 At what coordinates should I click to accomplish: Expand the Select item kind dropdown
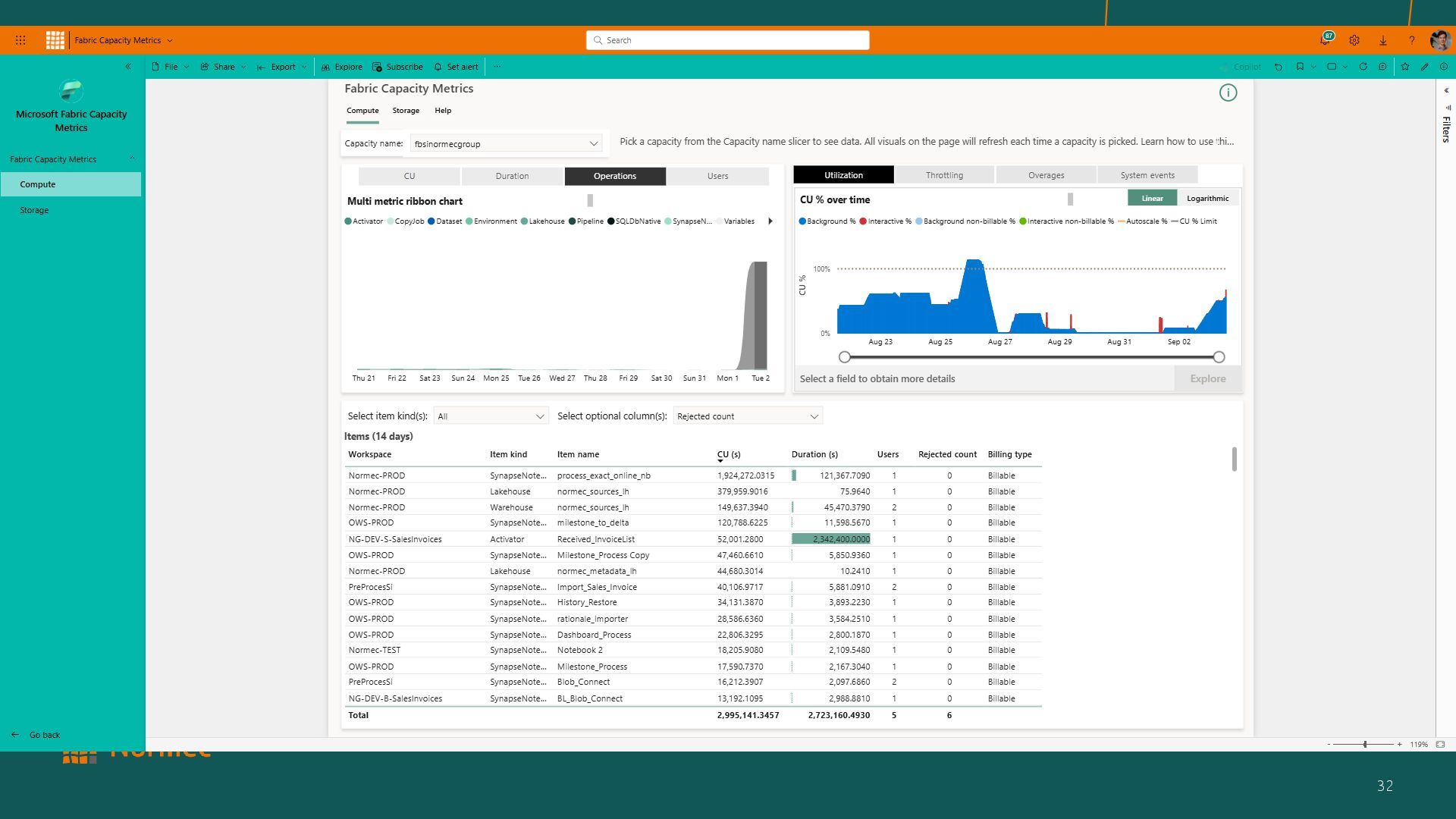pyautogui.click(x=491, y=416)
